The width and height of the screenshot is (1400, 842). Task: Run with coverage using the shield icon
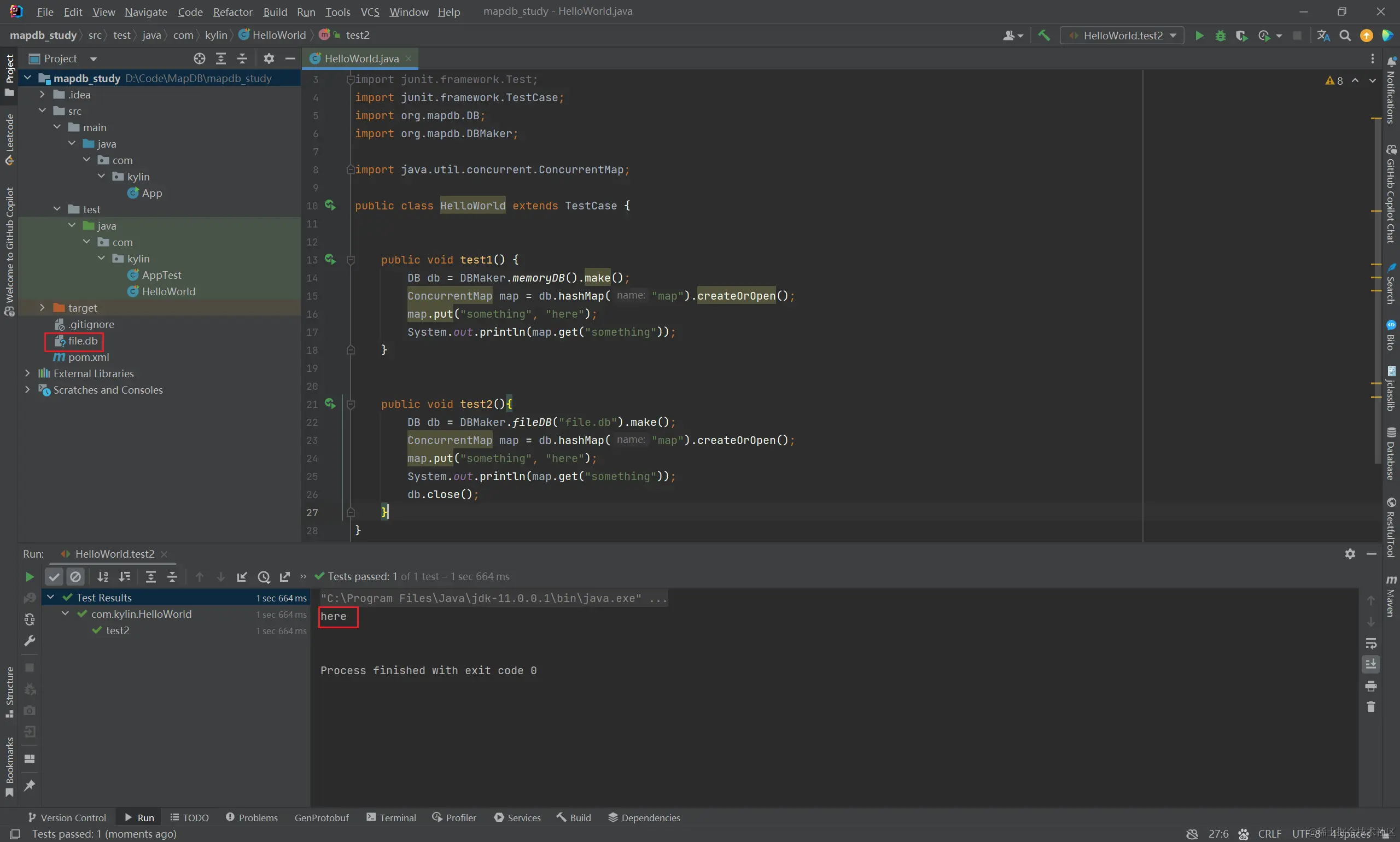click(x=1241, y=35)
